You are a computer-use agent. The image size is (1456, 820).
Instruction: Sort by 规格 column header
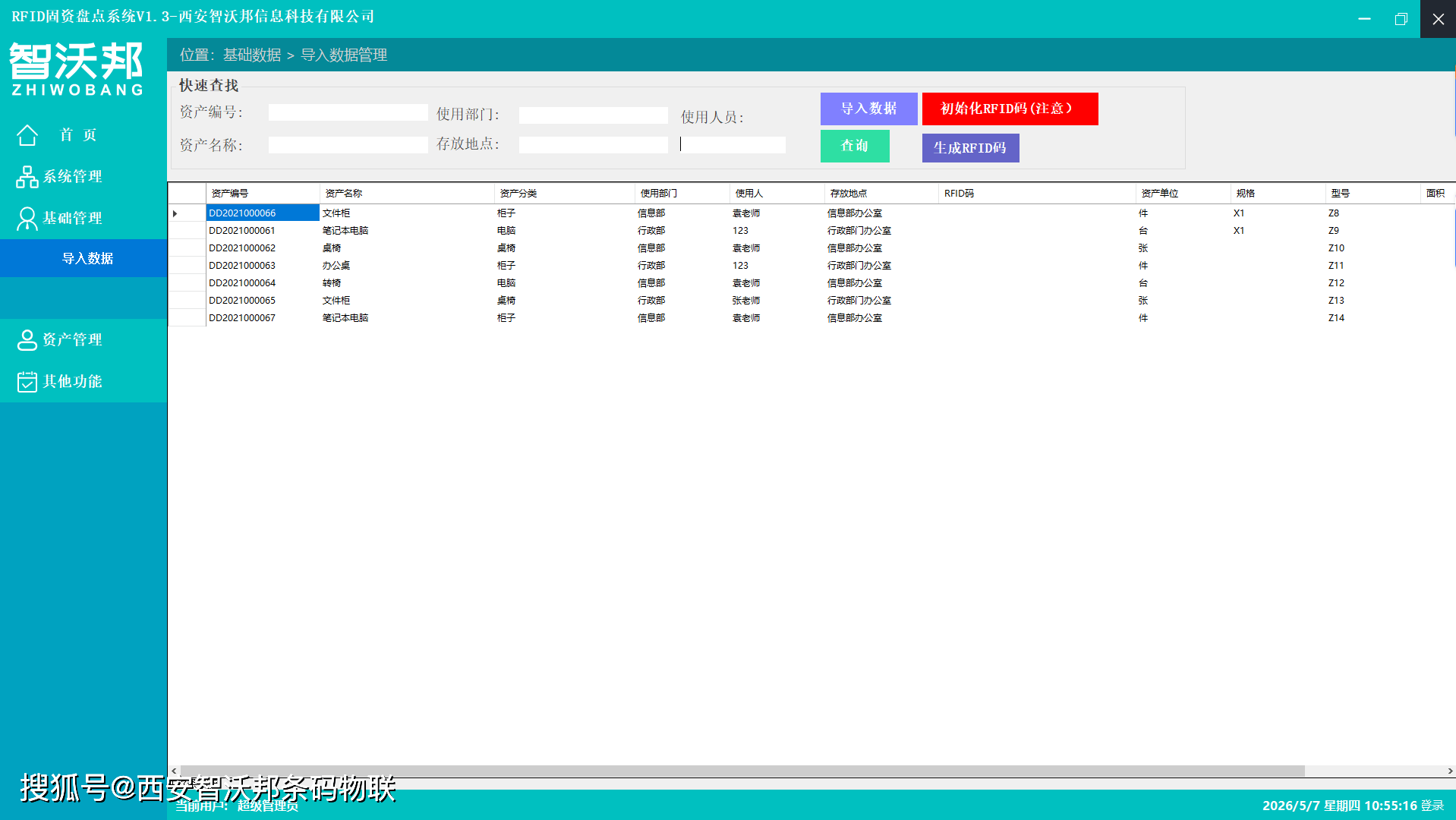pos(1278,194)
